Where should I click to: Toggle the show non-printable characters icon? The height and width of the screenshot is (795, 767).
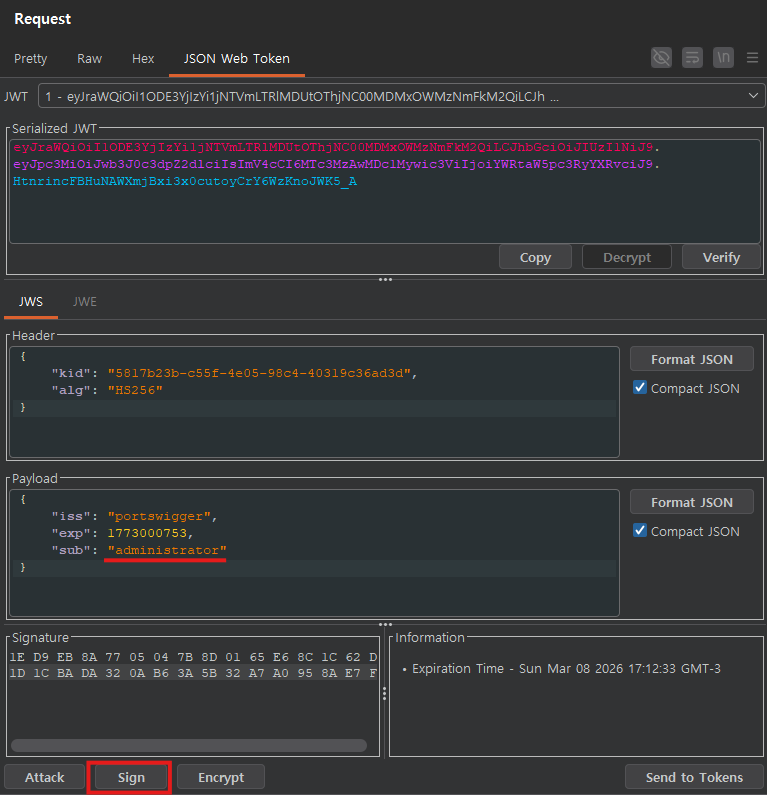click(x=723, y=58)
